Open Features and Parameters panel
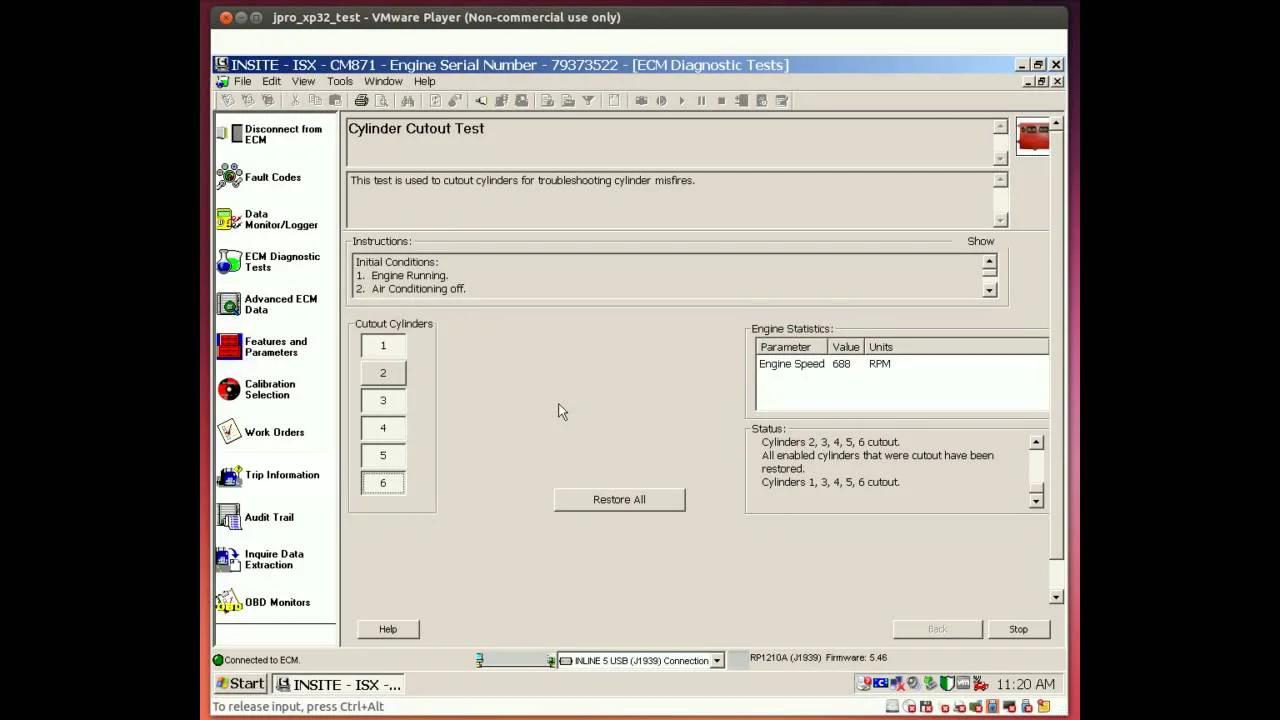The image size is (1280, 720). pyautogui.click(x=275, y=347)
